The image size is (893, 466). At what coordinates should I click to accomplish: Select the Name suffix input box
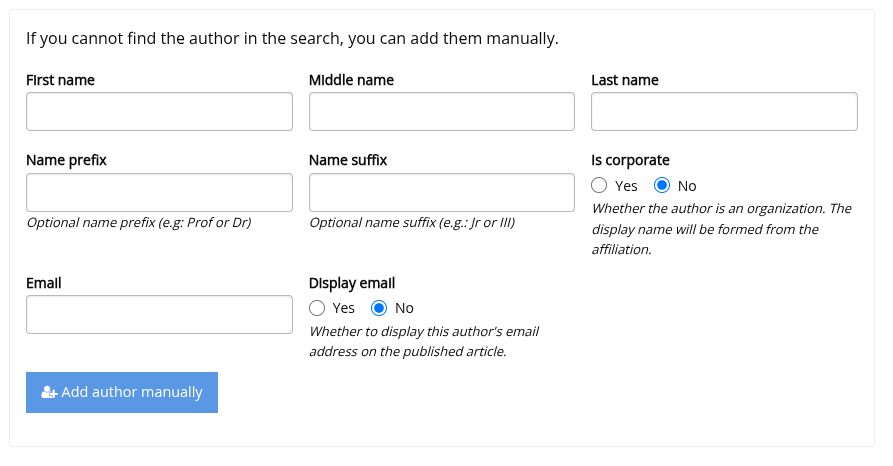pos(441,192)
